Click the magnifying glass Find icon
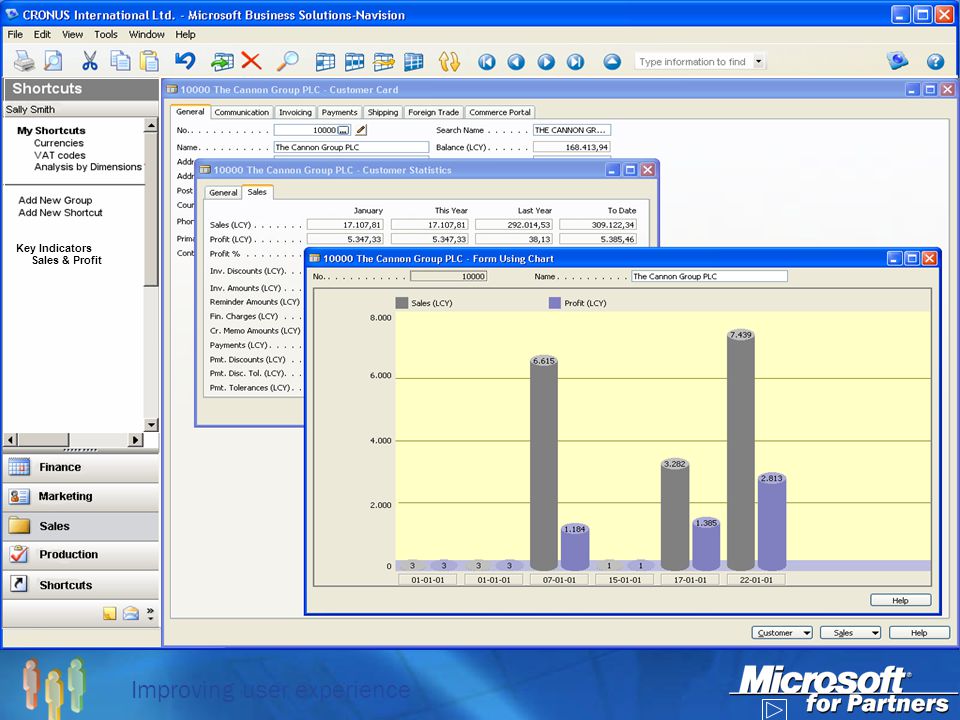960x720 pixels. click(x=287, y=61)
